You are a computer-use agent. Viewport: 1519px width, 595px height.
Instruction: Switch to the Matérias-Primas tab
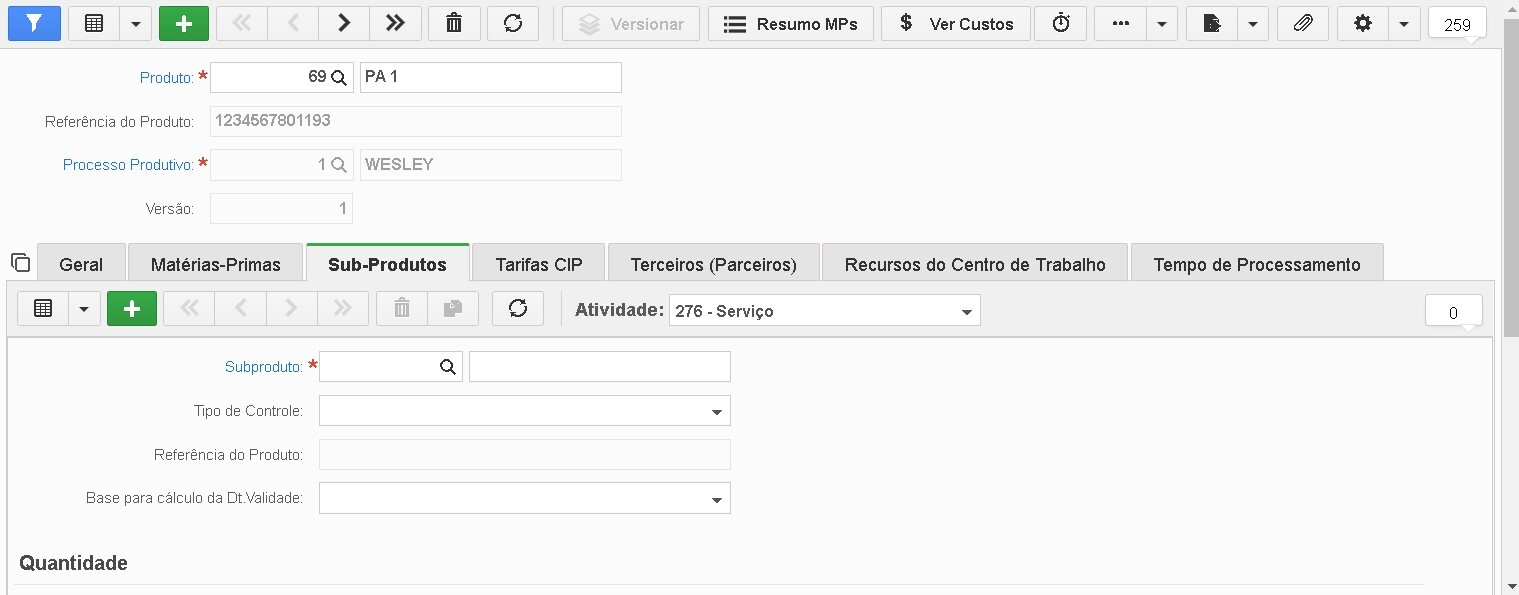[216, 263]
